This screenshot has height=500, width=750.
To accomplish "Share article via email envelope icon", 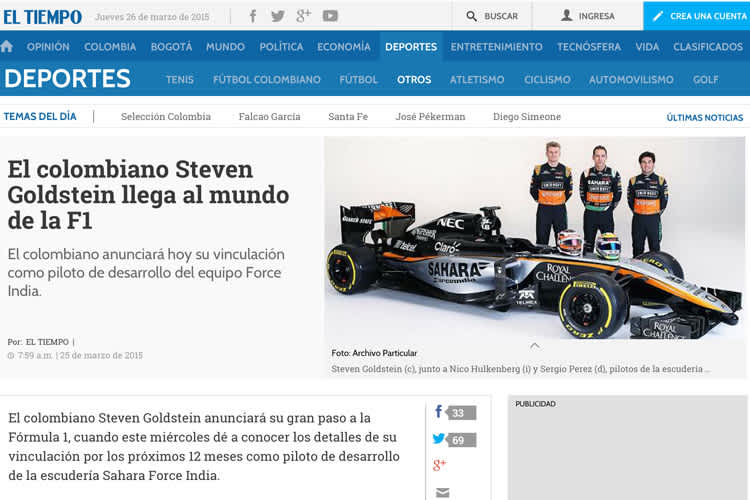I will 442,492.
